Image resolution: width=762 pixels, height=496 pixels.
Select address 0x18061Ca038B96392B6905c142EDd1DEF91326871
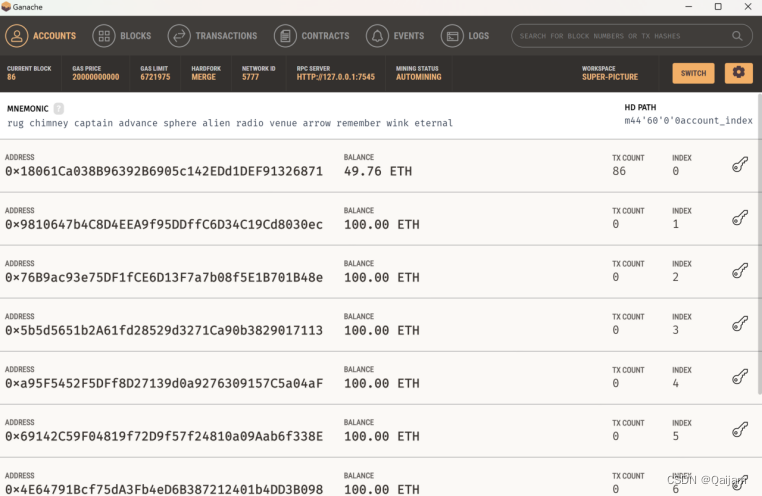tap(164, 171)
